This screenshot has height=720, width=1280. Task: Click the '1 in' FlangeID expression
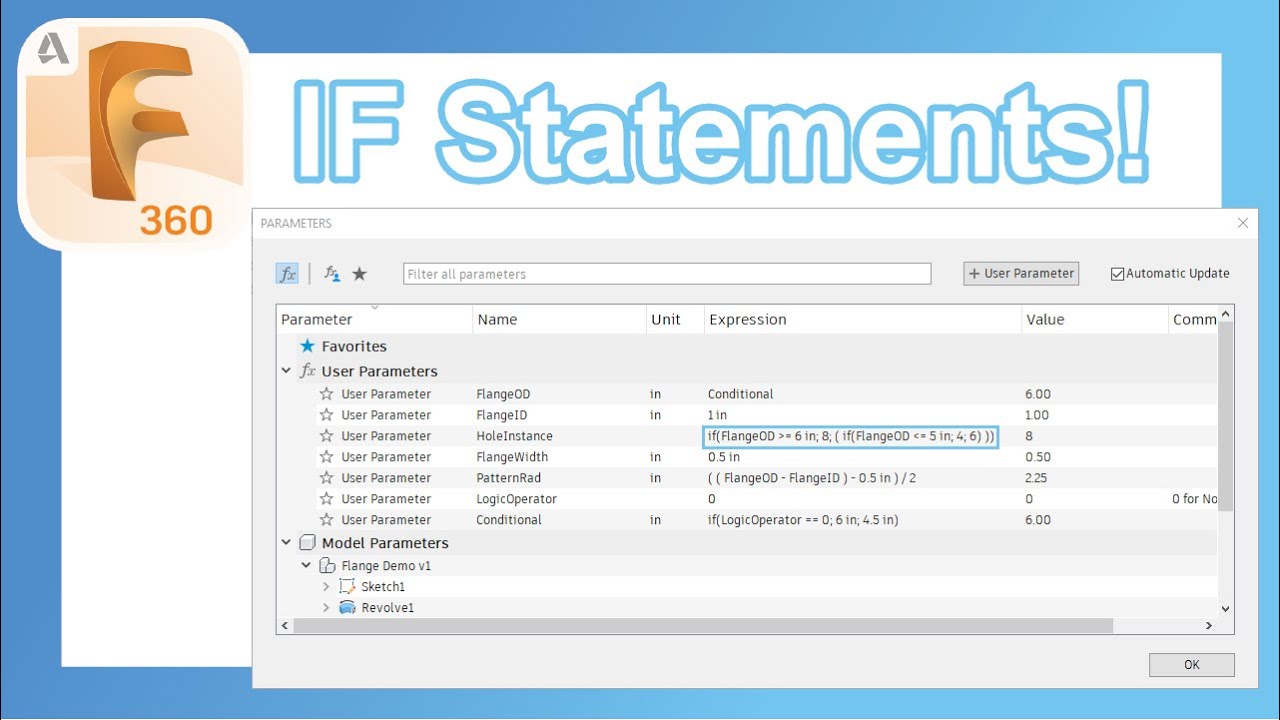point(717,415)
